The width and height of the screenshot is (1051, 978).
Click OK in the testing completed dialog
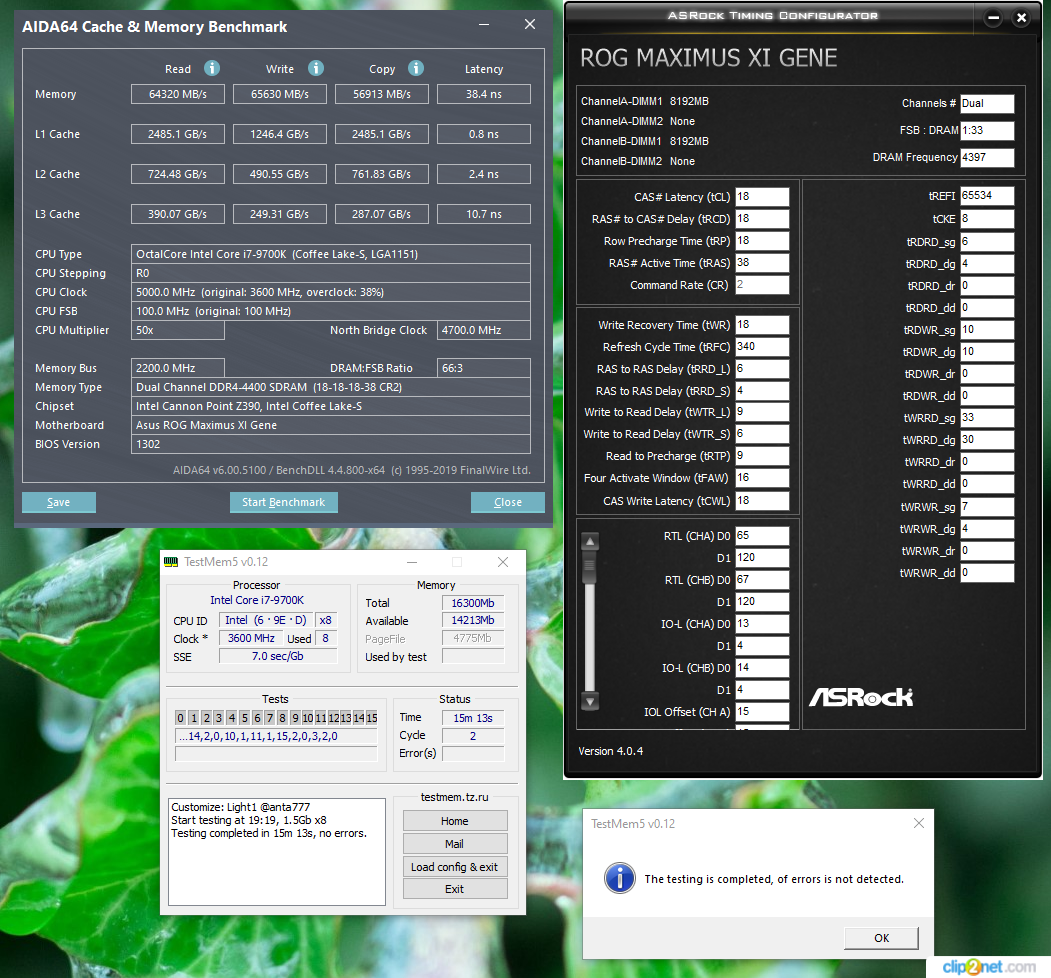(881, 938)
